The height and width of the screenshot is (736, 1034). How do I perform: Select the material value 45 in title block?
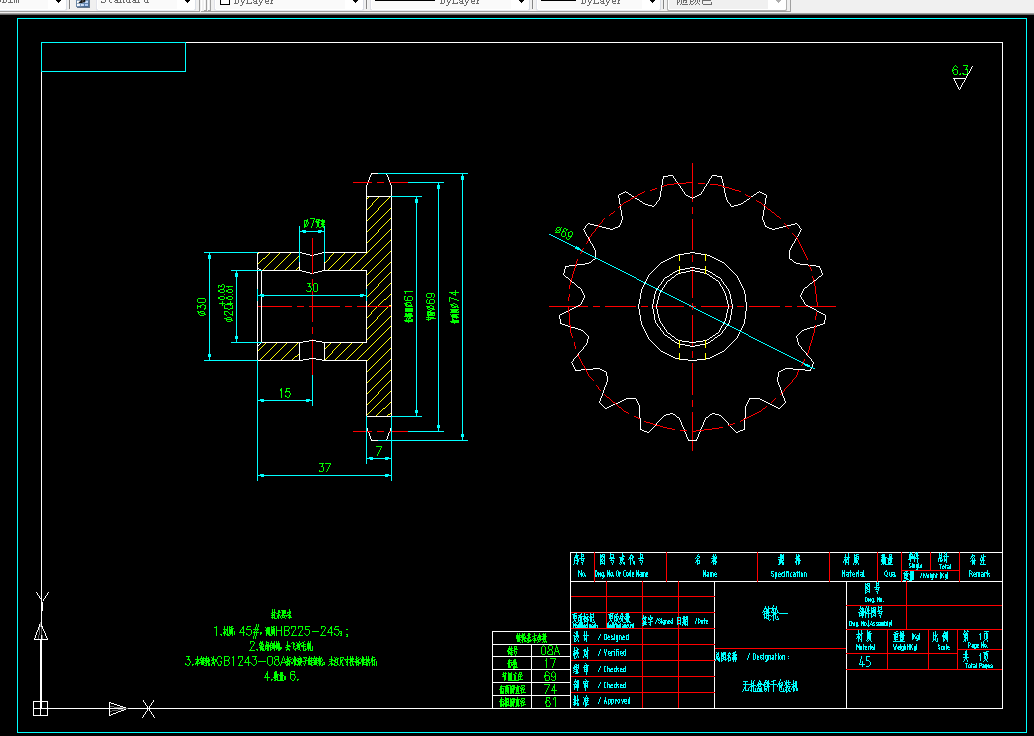tap(865, 662)
